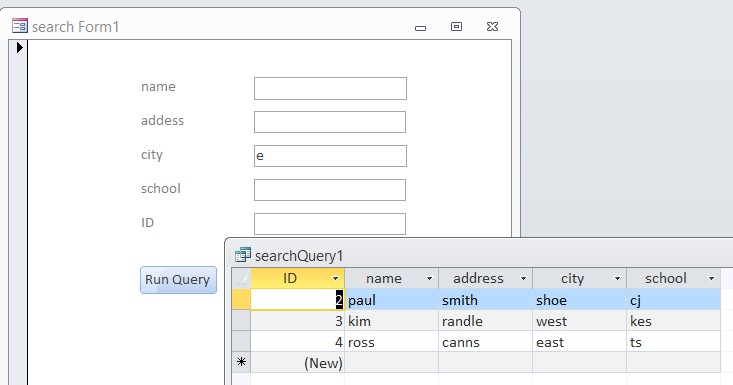
Task: Select the name column header
Action: tap(392, 278)
